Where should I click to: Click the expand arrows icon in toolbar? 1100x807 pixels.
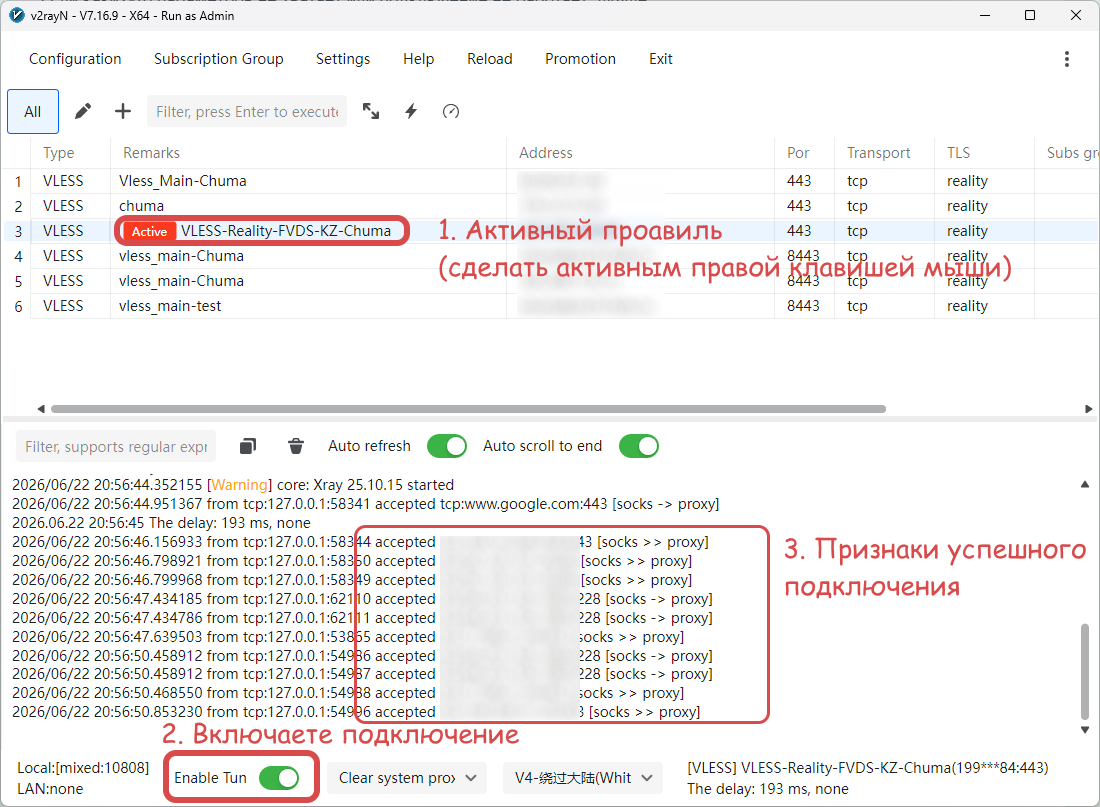click(x=371, y=111)
